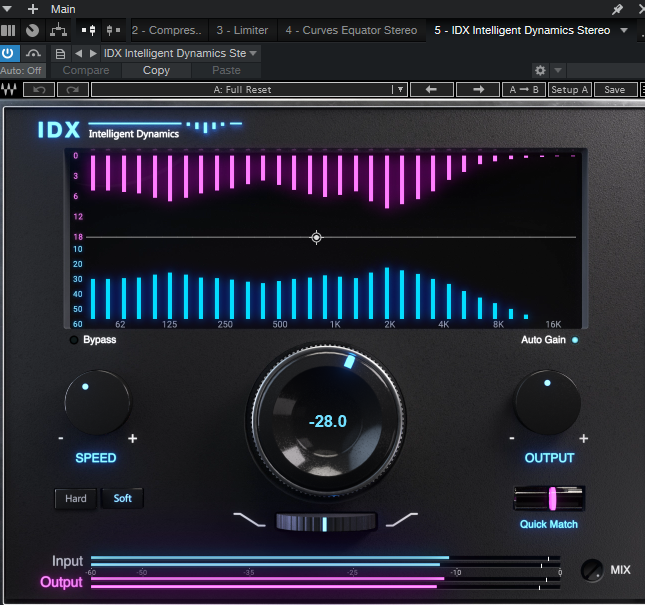Open the gear settings icon
This screenshot has height=605, width=645.
pyautogui.click(x=540, y=70)
